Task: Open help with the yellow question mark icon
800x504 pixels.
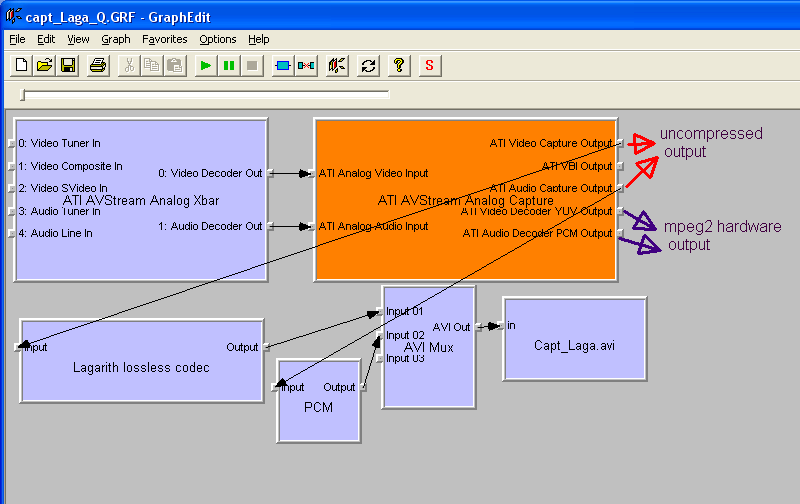Action: click(x=399, y=66)
